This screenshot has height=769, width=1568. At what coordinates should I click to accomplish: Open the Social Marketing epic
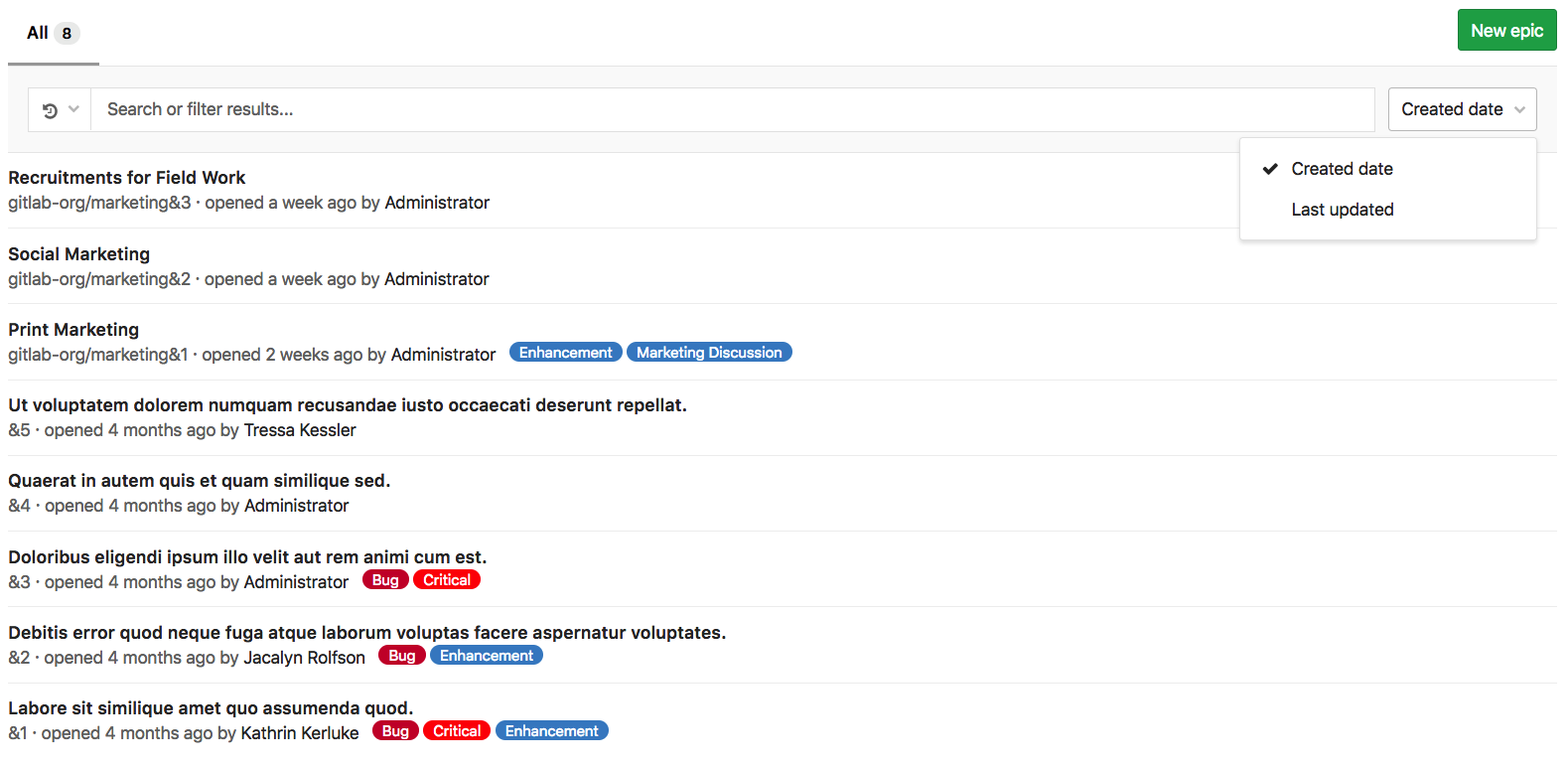(x=78, y=254)
